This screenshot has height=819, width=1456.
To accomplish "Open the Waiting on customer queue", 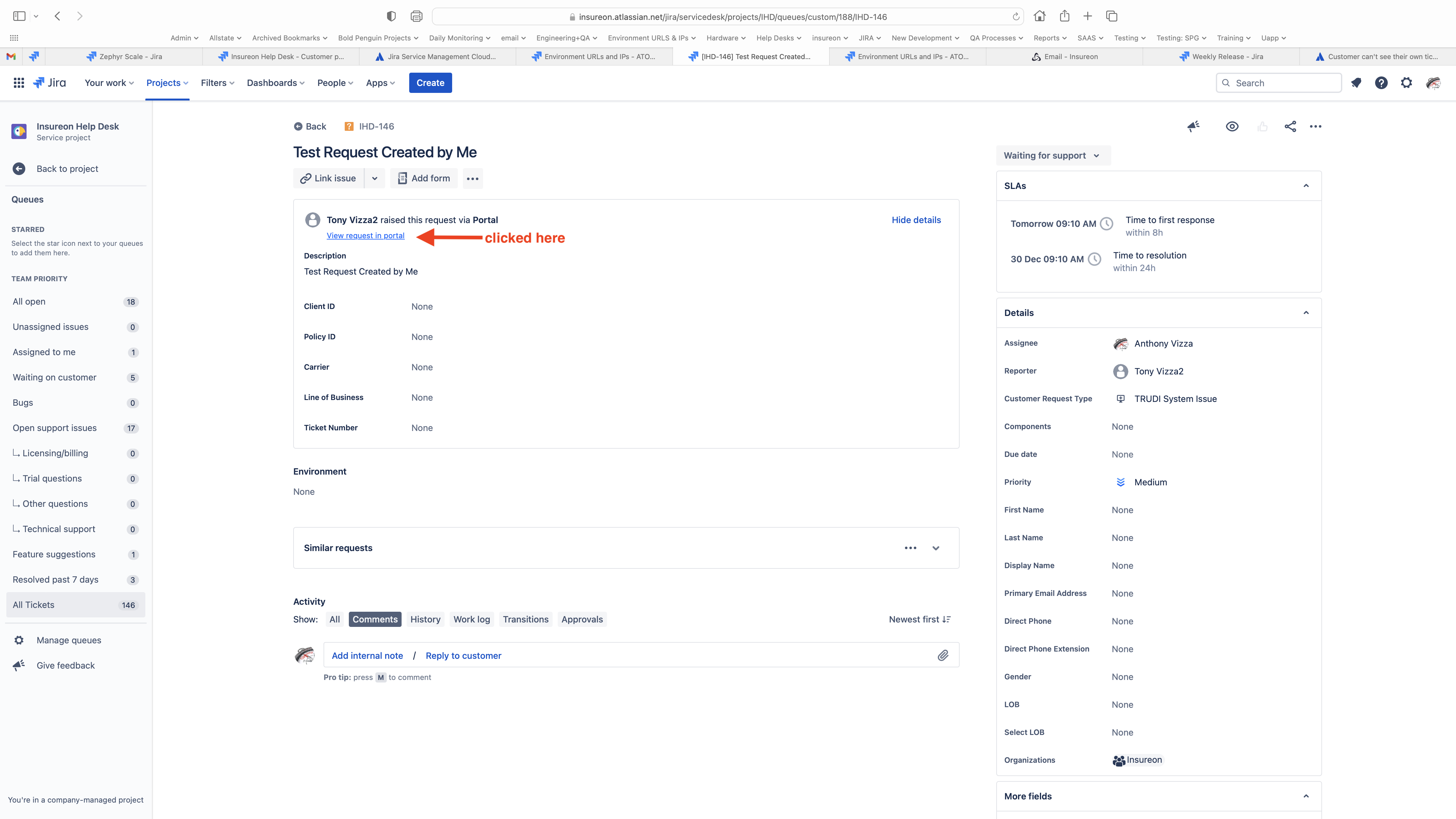I will point(54,378).
